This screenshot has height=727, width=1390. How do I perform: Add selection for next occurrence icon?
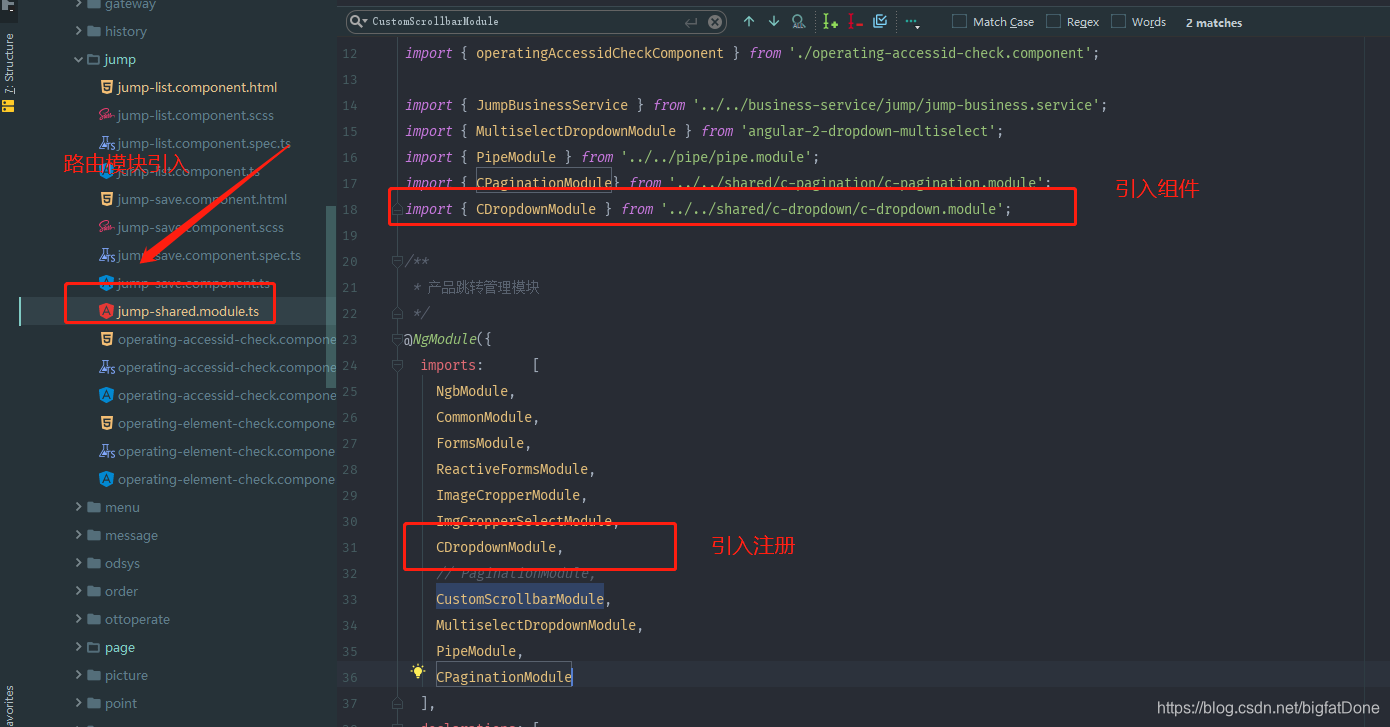(x=830, y=21)
